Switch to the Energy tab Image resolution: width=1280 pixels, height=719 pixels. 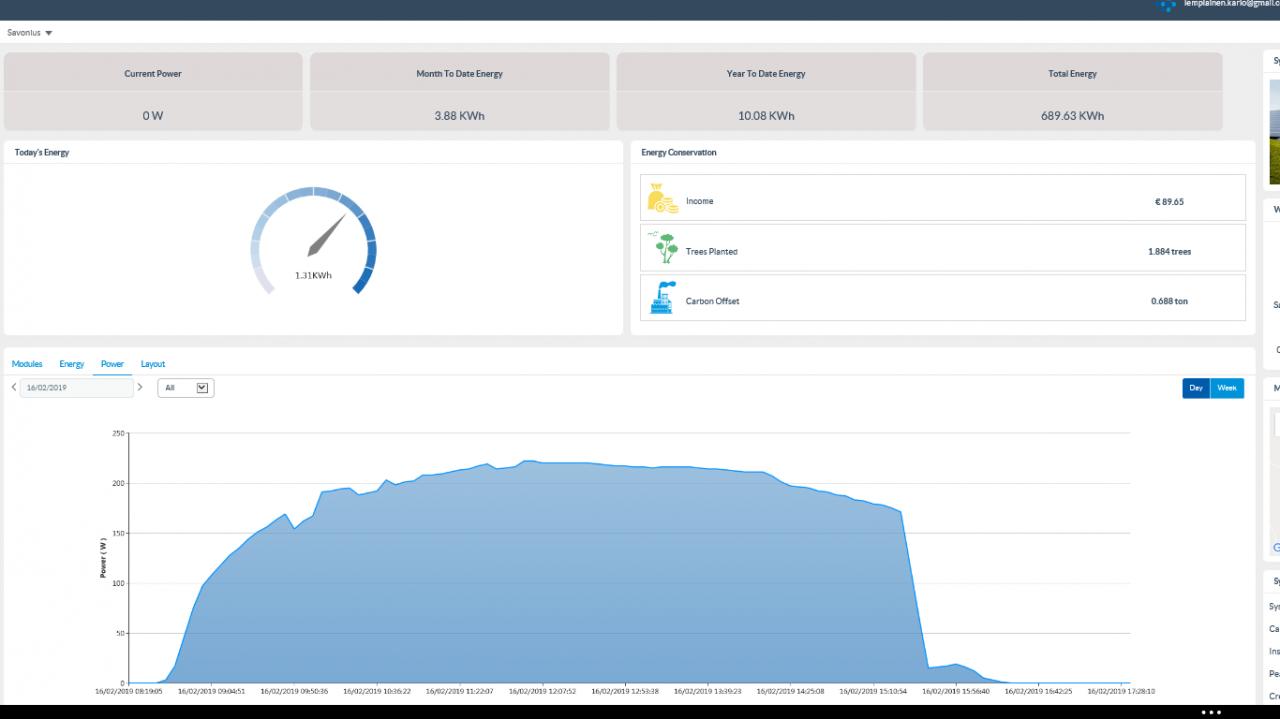point(71,364)
